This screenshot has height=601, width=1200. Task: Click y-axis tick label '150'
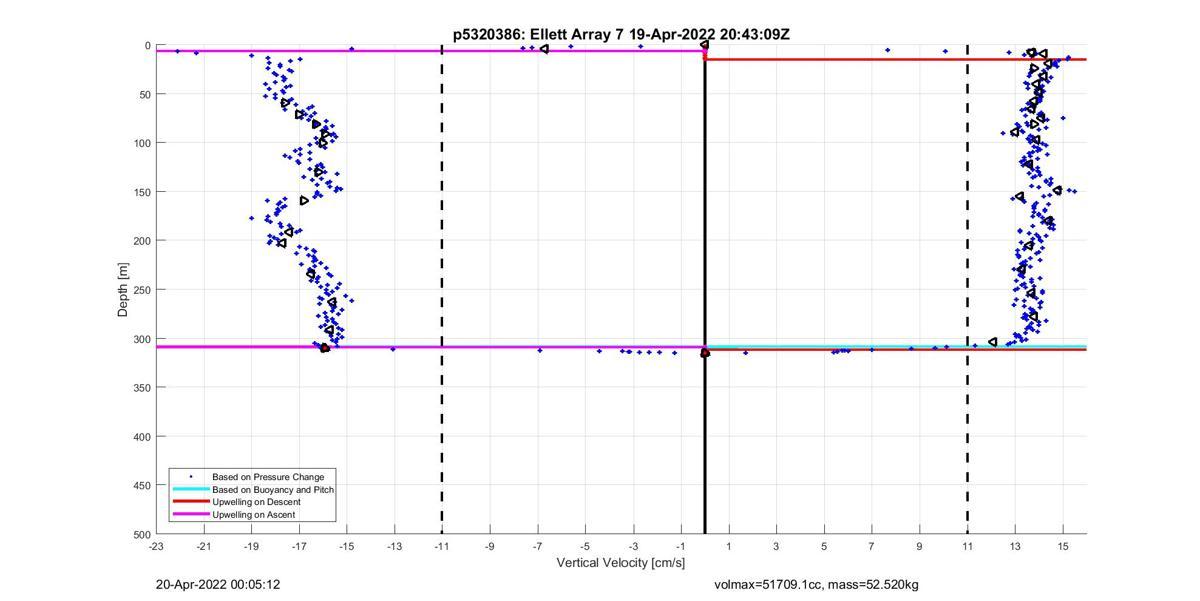point(141,192)
